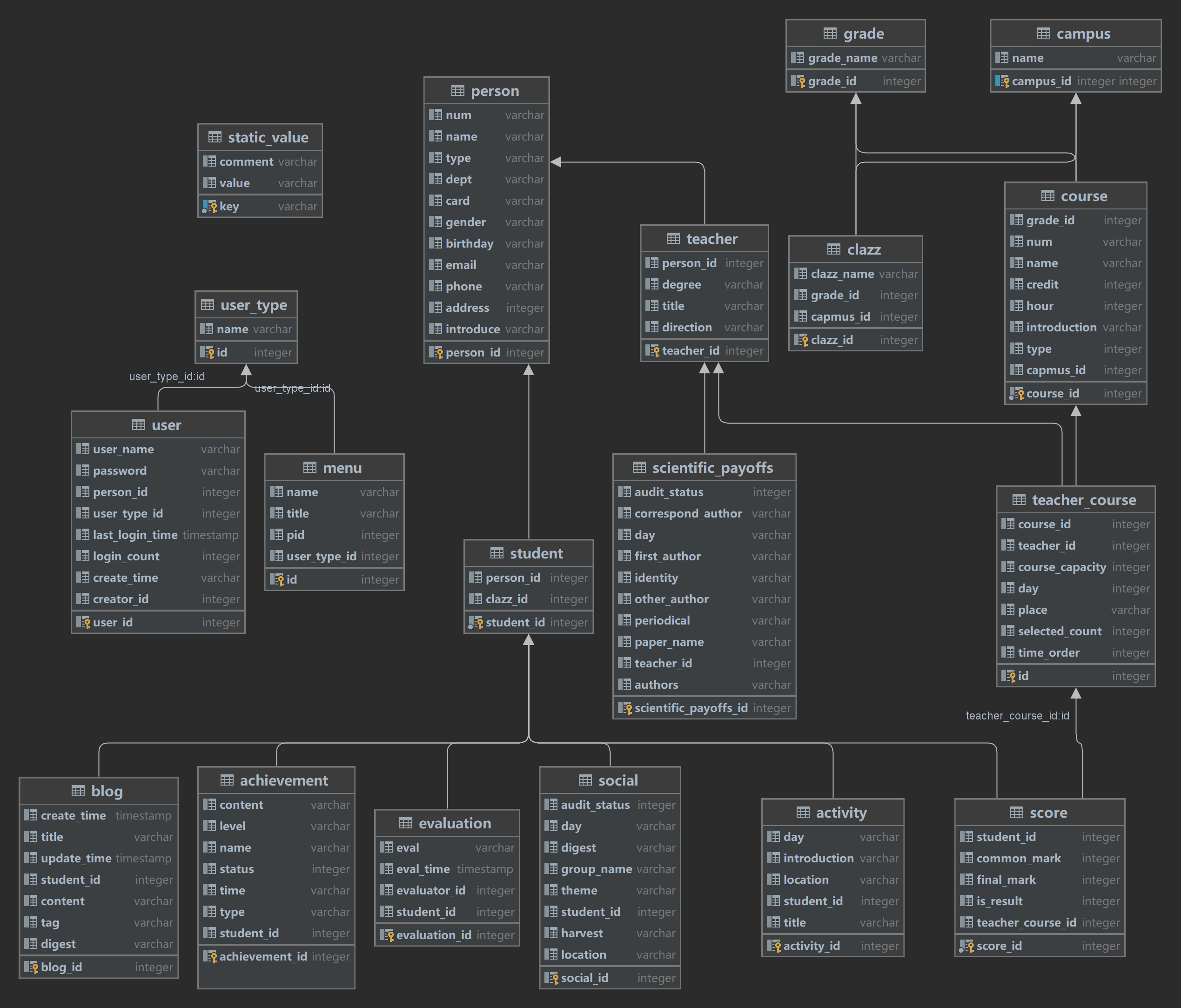Select the time_order column
Image resolution: width=1181 pixels, height=1008 pixels.
[x=1075, y=652]
